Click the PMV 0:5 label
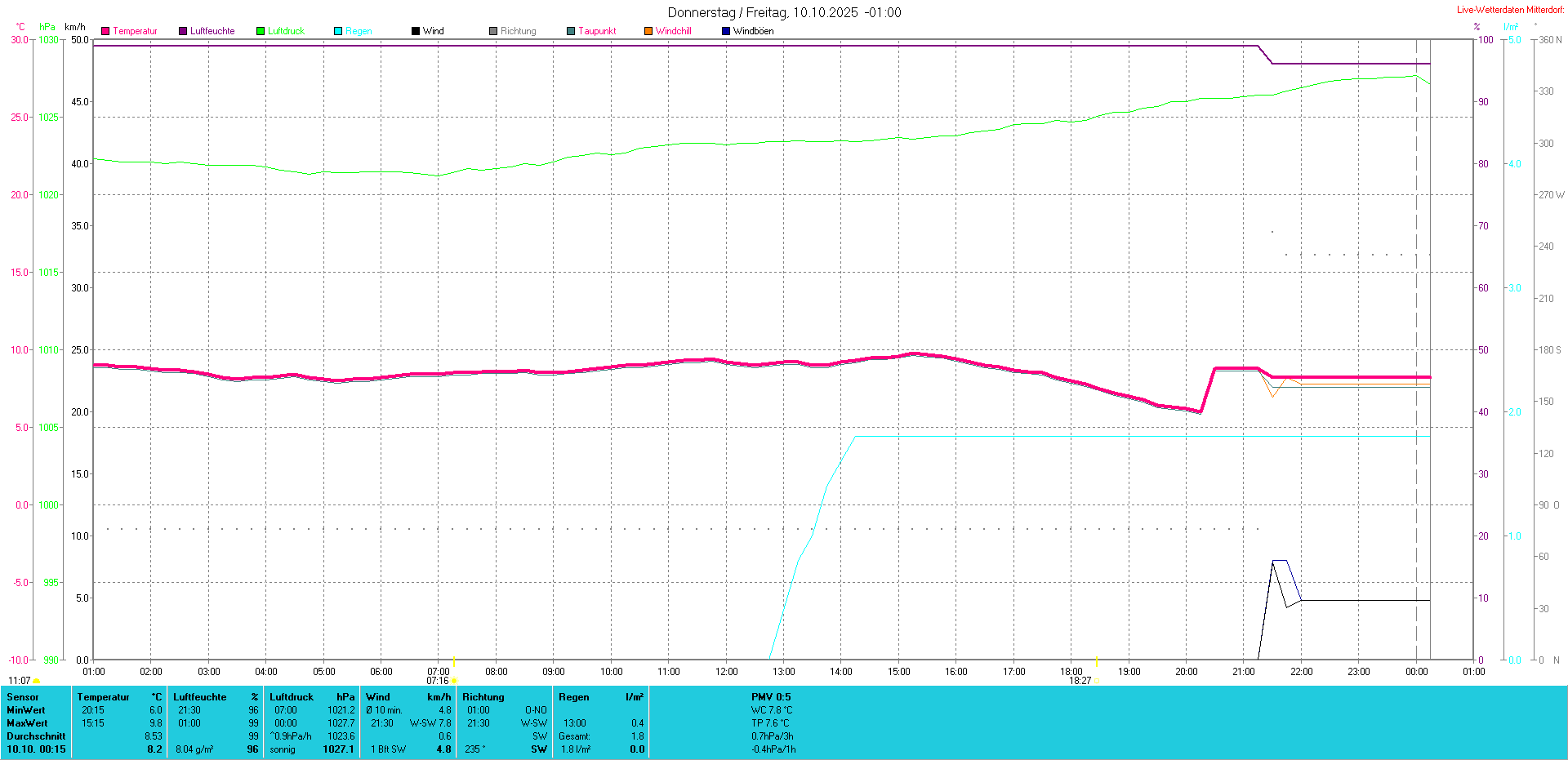 pyautogui.click(x=771, y=697)
